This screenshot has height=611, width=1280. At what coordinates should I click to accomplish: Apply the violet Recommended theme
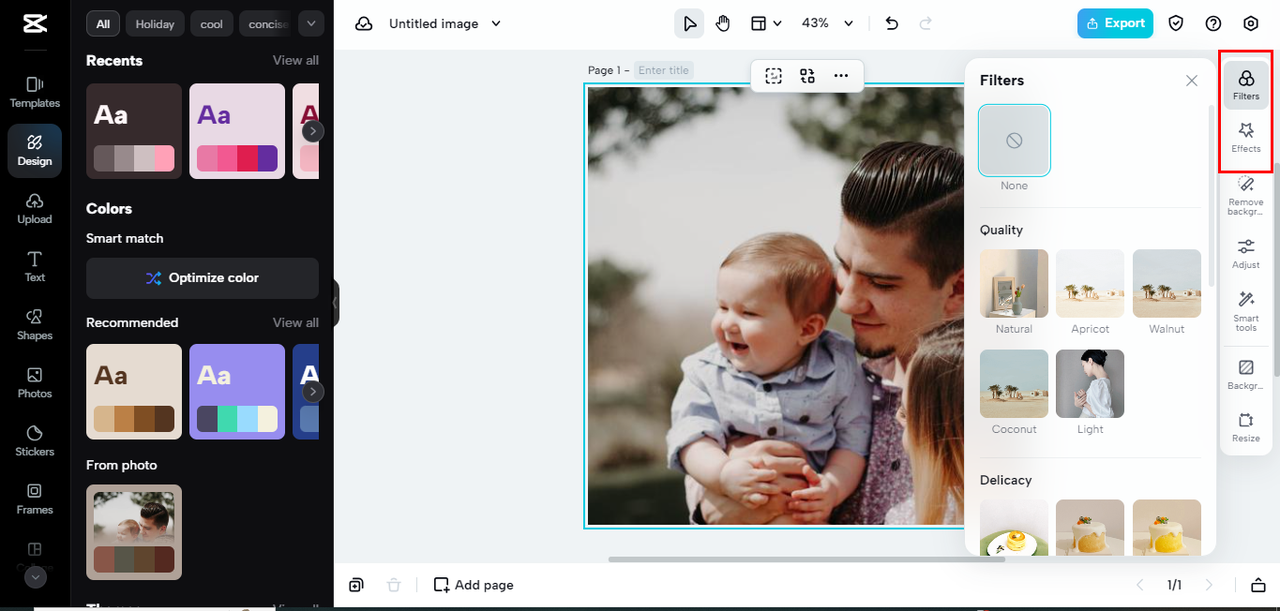pyautogui.click(x=237, y=392)
